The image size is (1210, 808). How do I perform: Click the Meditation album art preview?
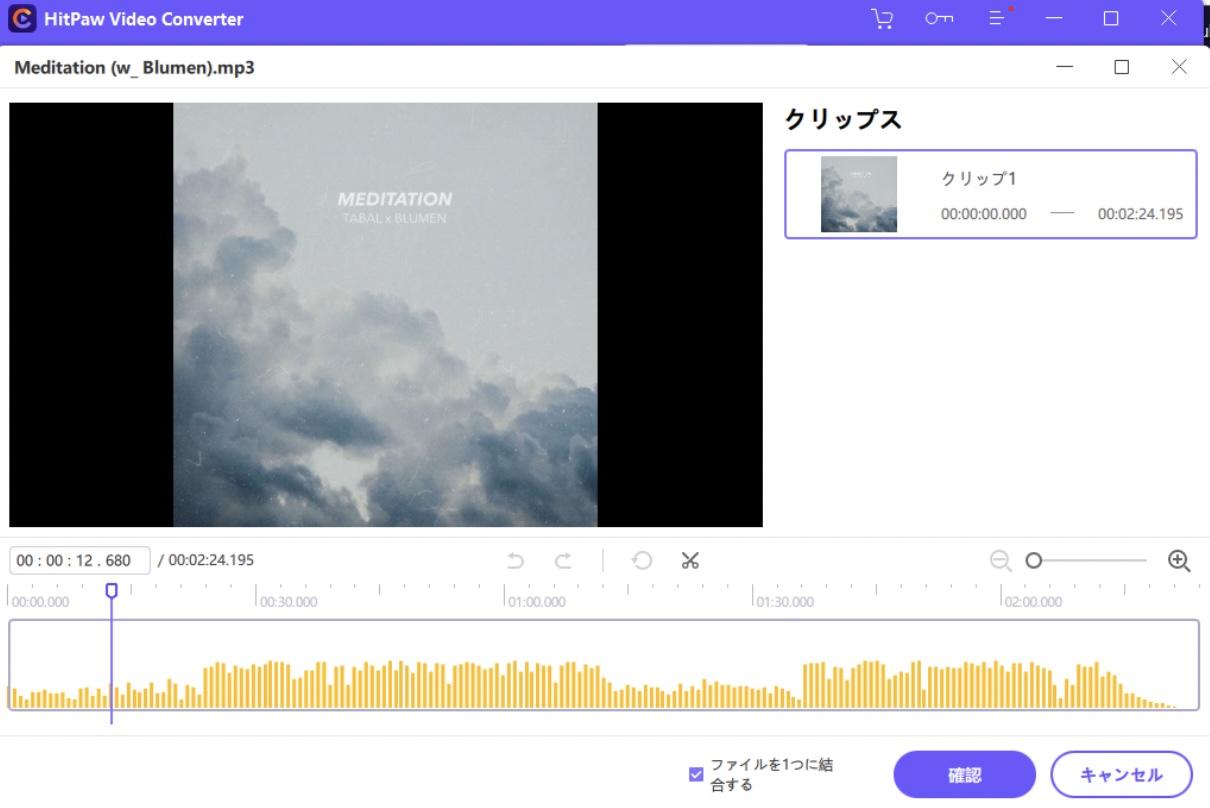(x=385, y=315)
